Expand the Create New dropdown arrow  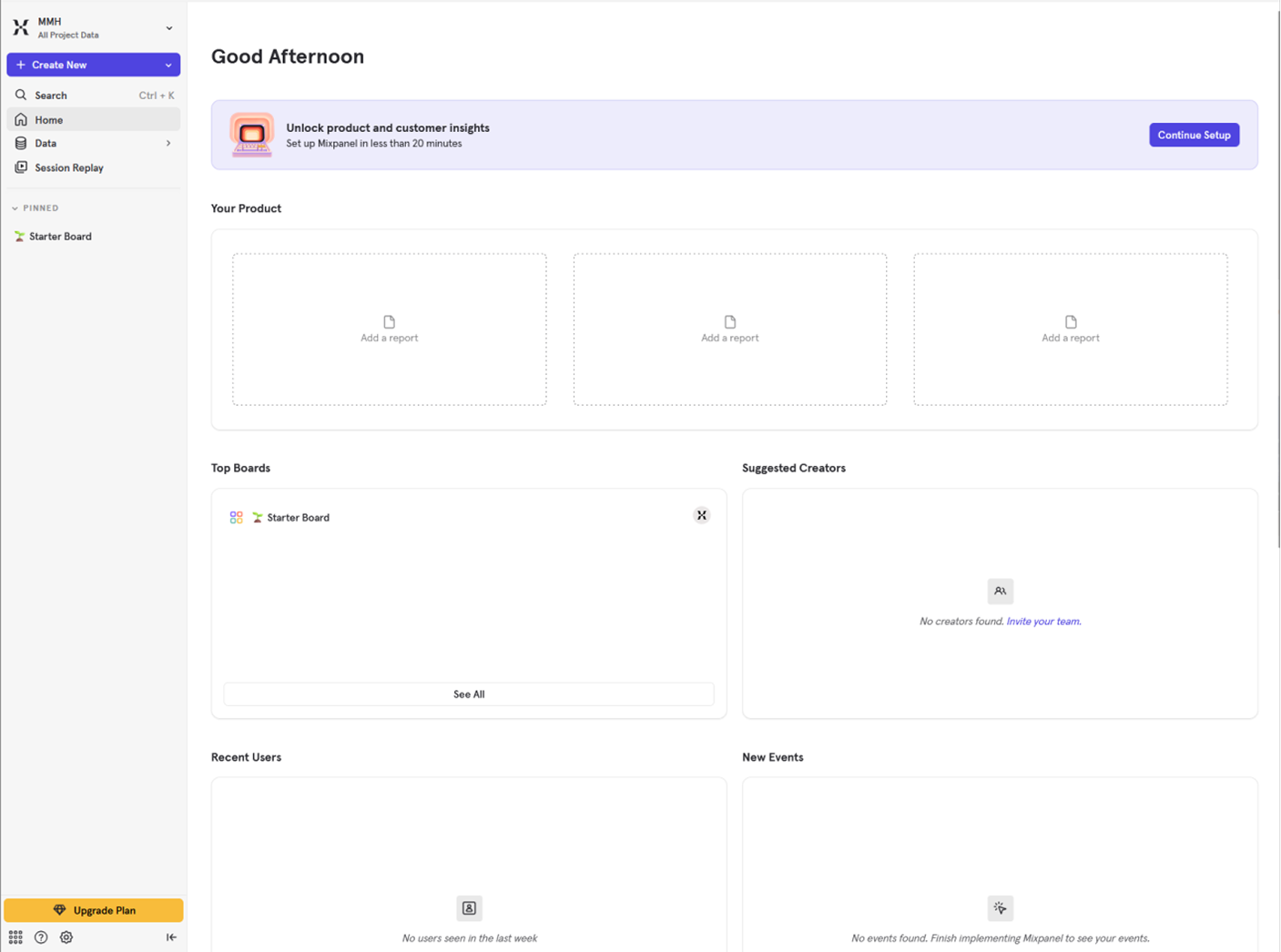(x=168, y=65)
